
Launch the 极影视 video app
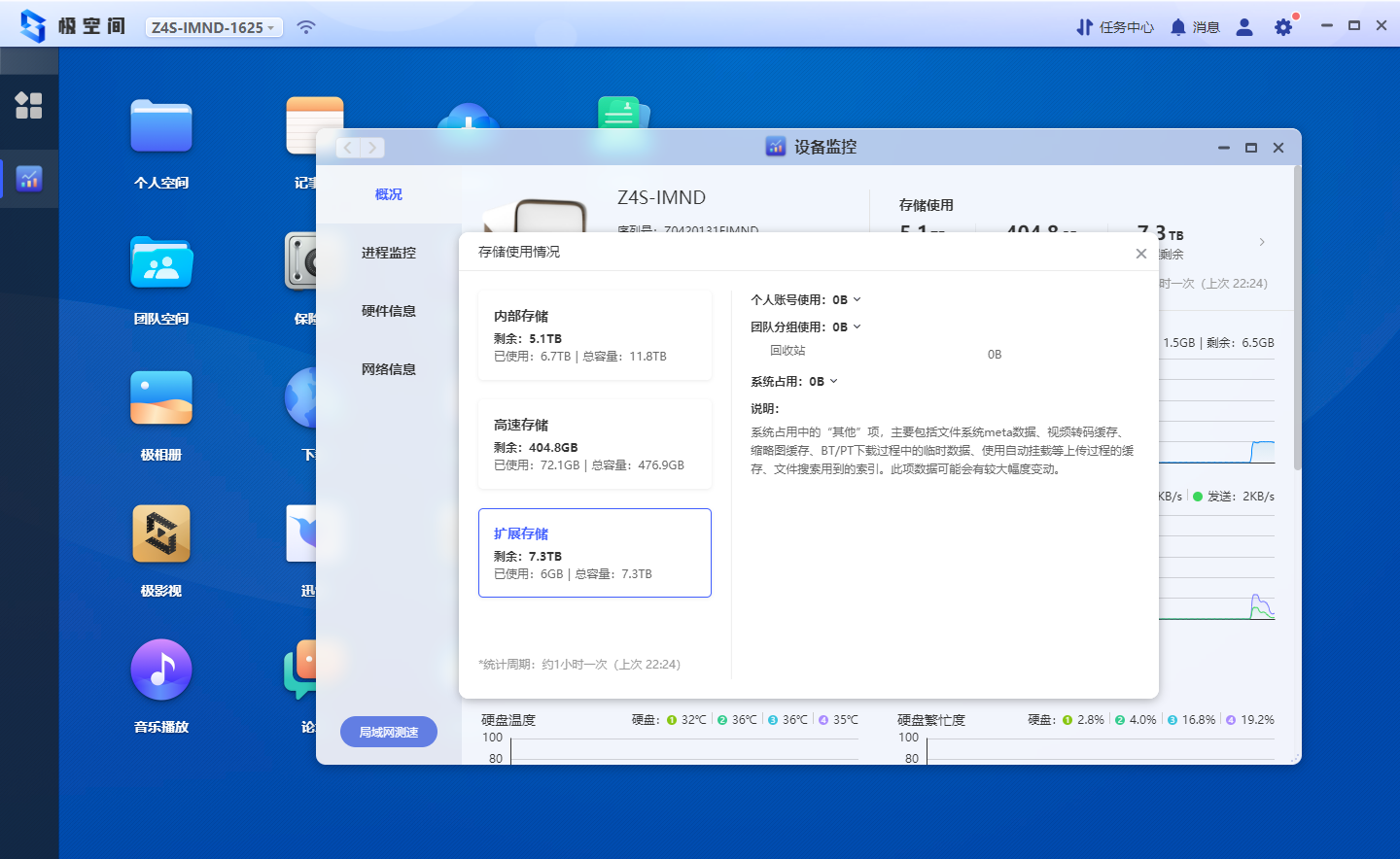(161, 534)
